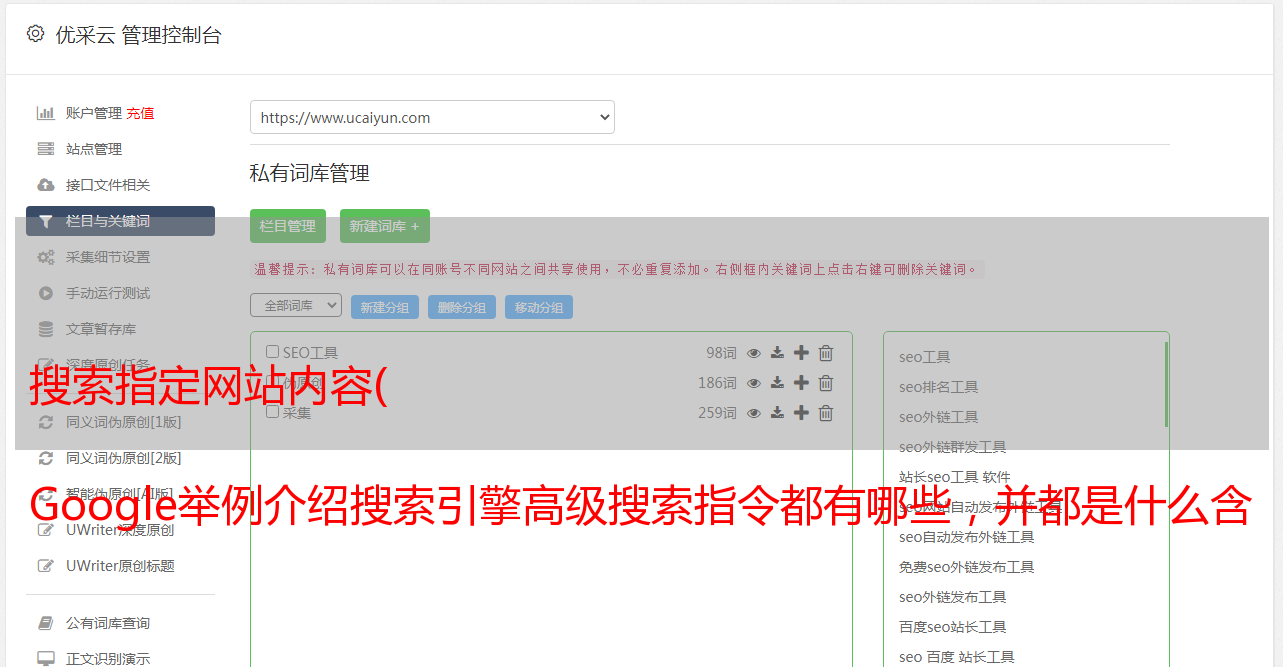Click the gears icon for 采集细节设置
The width and height of the screenshot is (1283, 667).
(45, 257)
